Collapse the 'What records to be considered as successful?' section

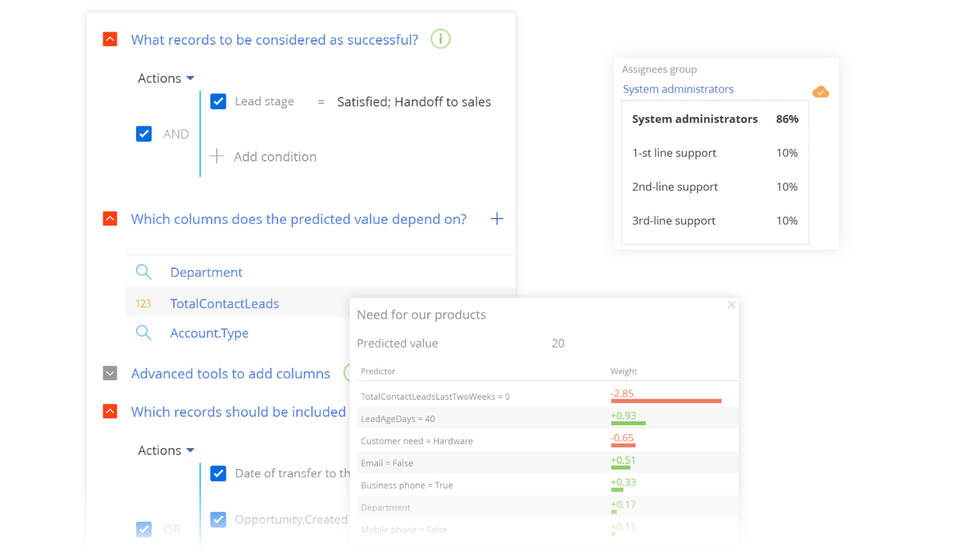point(110,39)
